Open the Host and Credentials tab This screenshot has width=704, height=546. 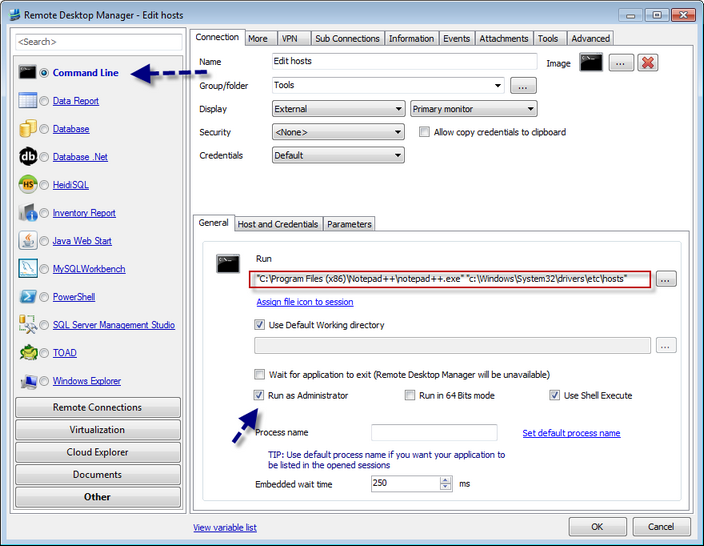pyautogui.click(x=278, y=224)
